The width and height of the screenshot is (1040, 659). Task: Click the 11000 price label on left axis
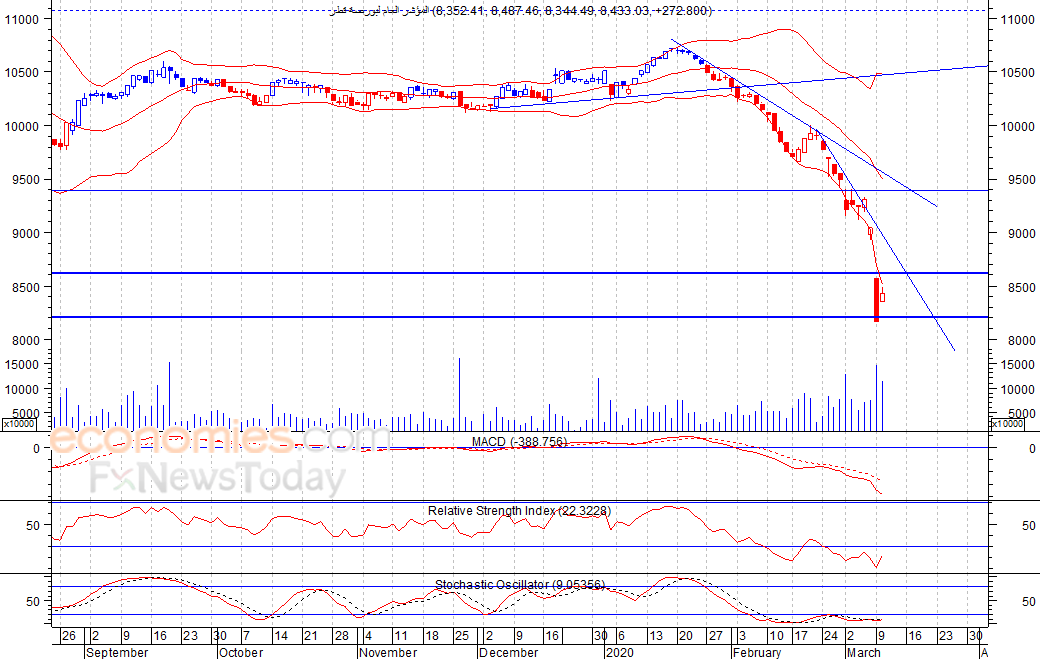[x=22, y=19]
